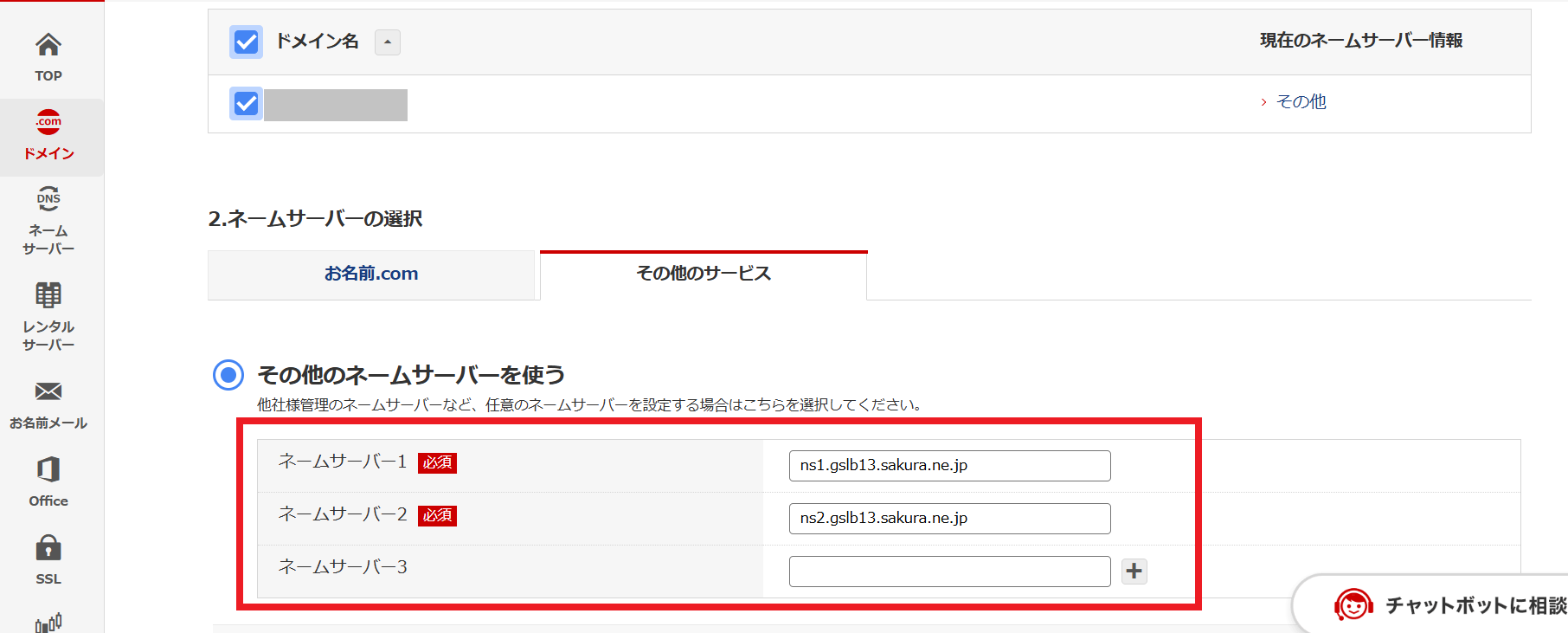Click the ドメイン名 column header text
The height and width of the screenshot is (633, 1568).
(x=317, y=41)
